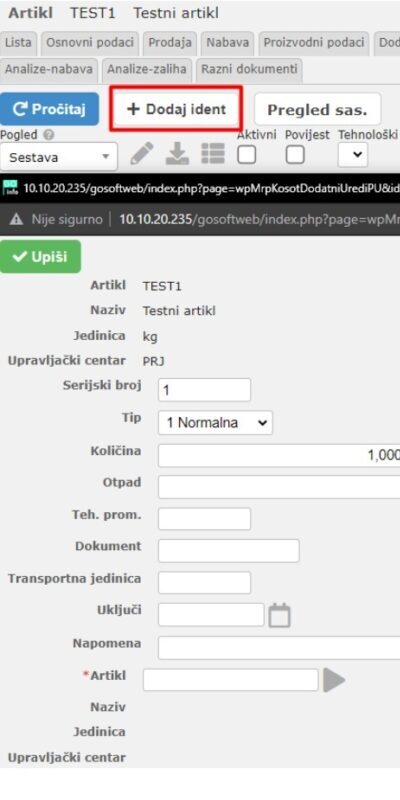Click the Dodaj ident button
Screen dimensions: 400x800
176,109
